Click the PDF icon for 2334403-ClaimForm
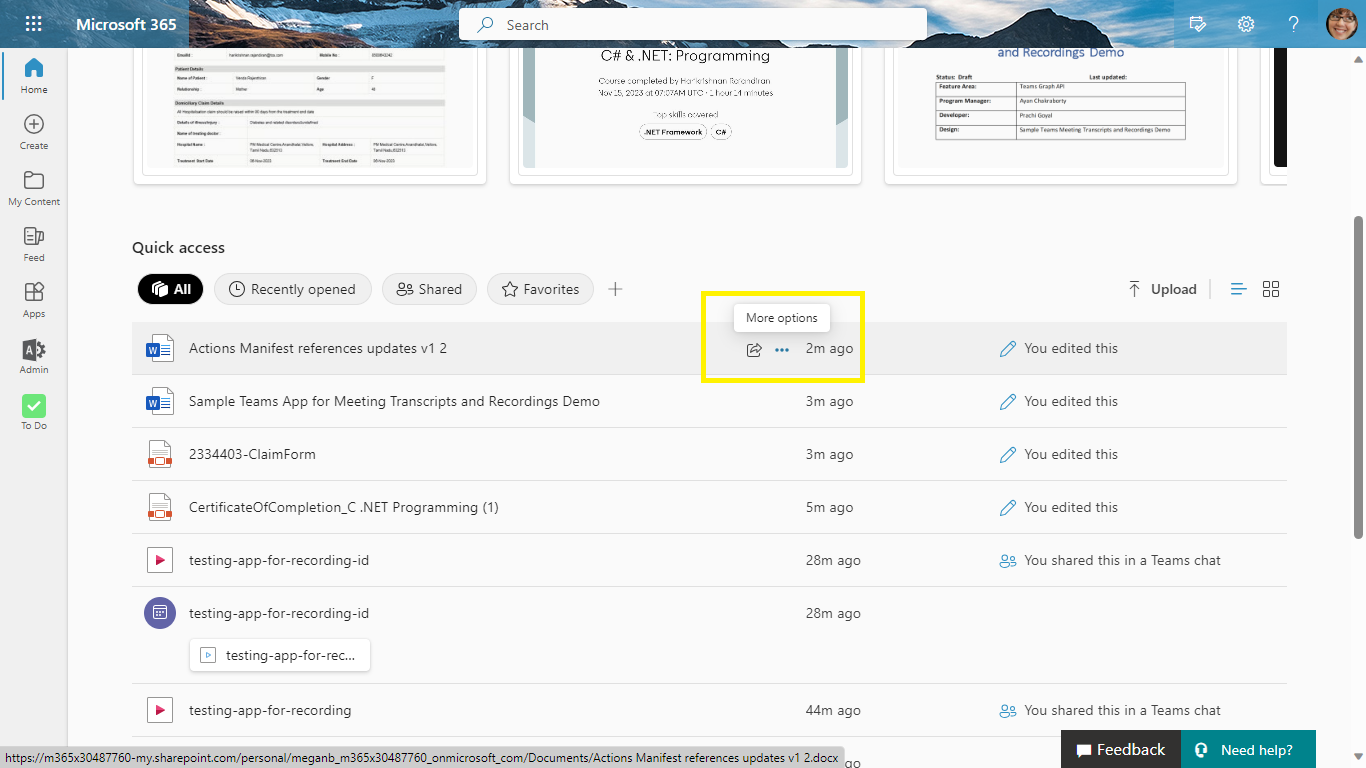 (160, 454)
